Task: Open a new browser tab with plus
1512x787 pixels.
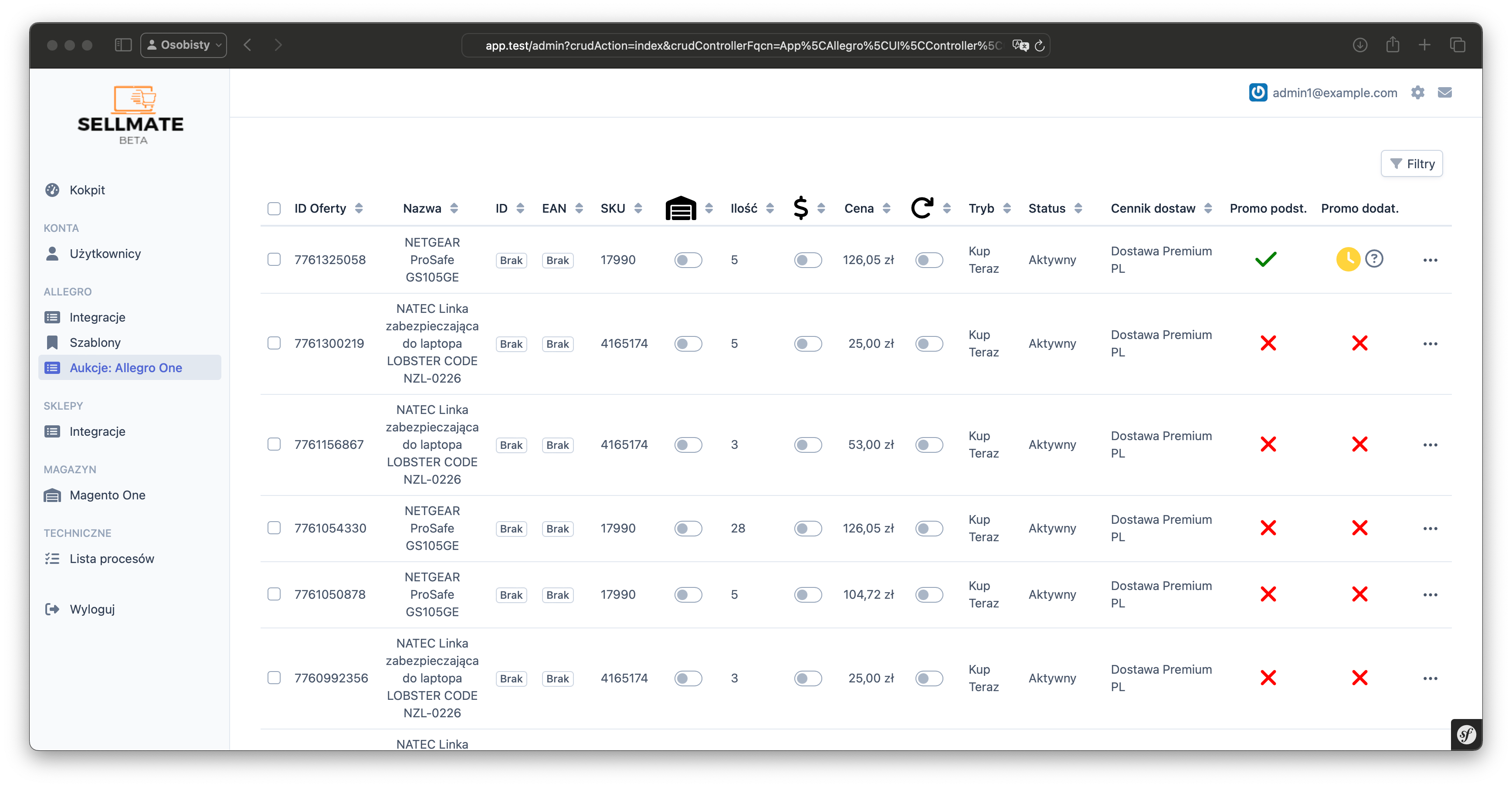Action: (1424, 44)
